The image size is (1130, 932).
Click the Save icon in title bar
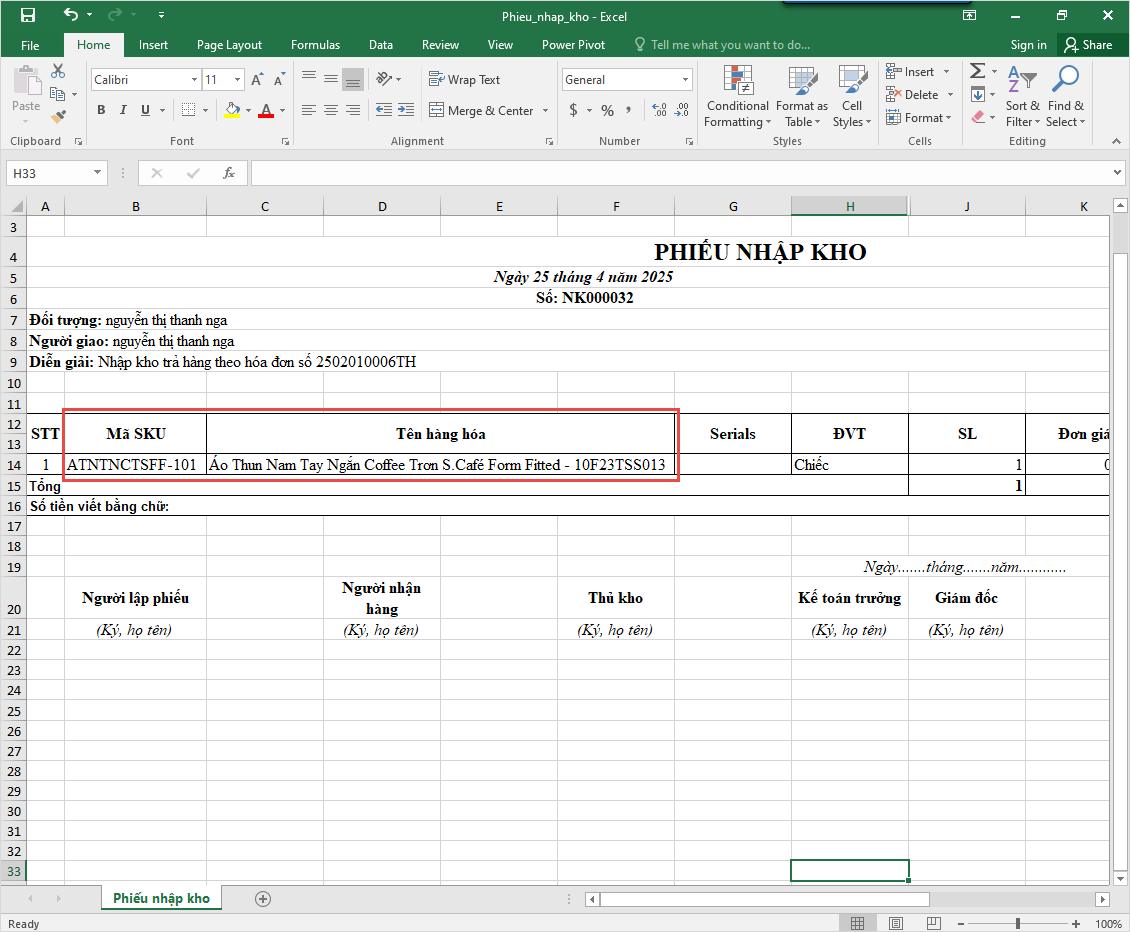(x=27, y=15)
